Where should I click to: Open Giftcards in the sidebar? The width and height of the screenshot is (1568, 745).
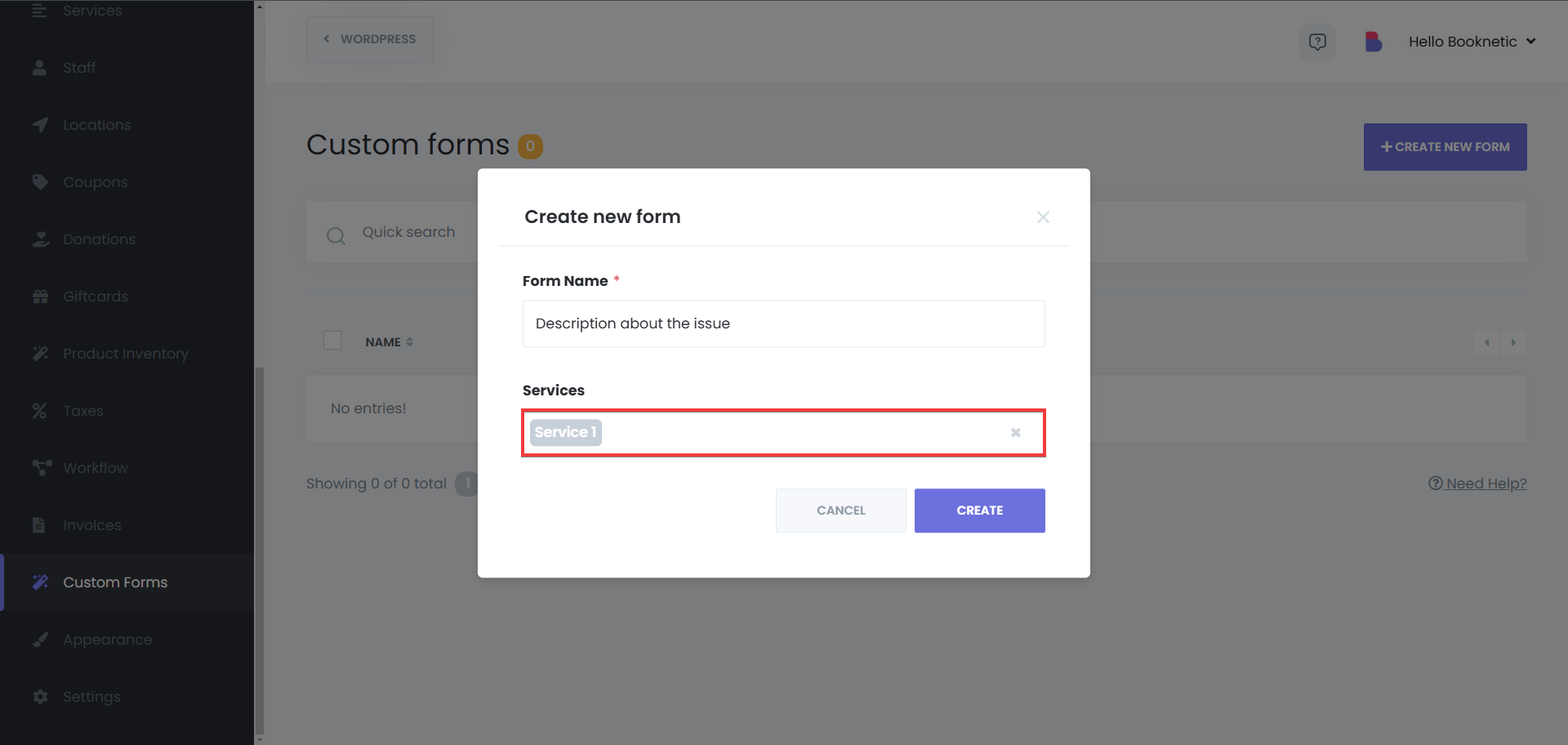(x=96, y=297)
